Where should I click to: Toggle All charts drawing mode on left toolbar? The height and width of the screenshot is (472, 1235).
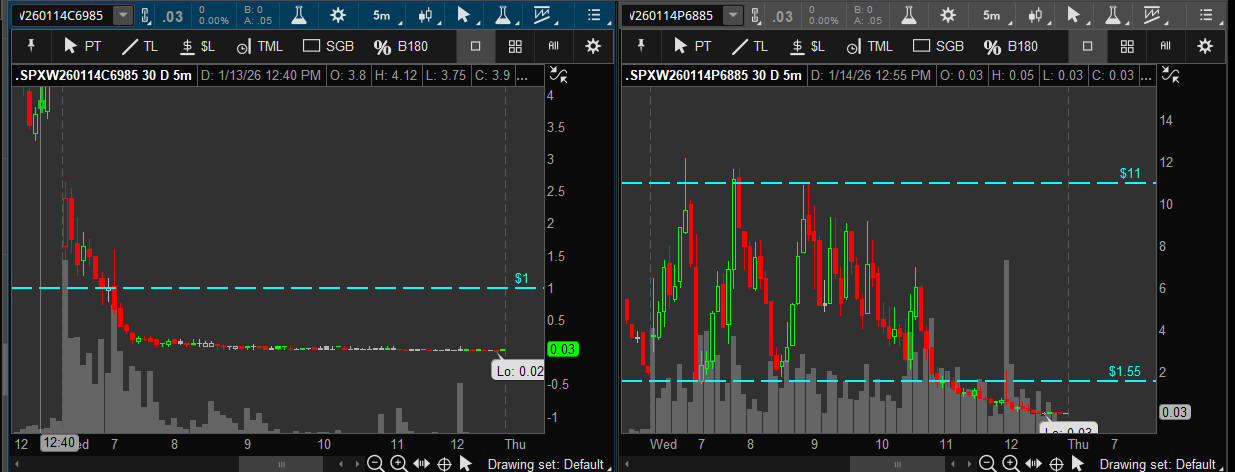click(553, 46)
